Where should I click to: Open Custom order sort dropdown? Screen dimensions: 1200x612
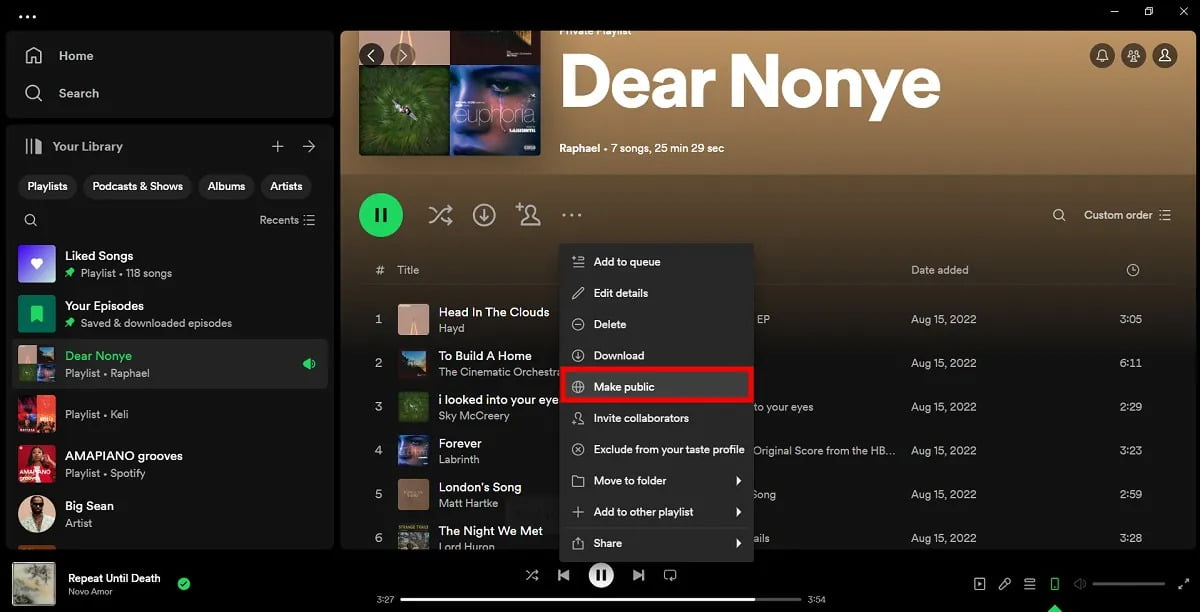tap(1126, 215)
